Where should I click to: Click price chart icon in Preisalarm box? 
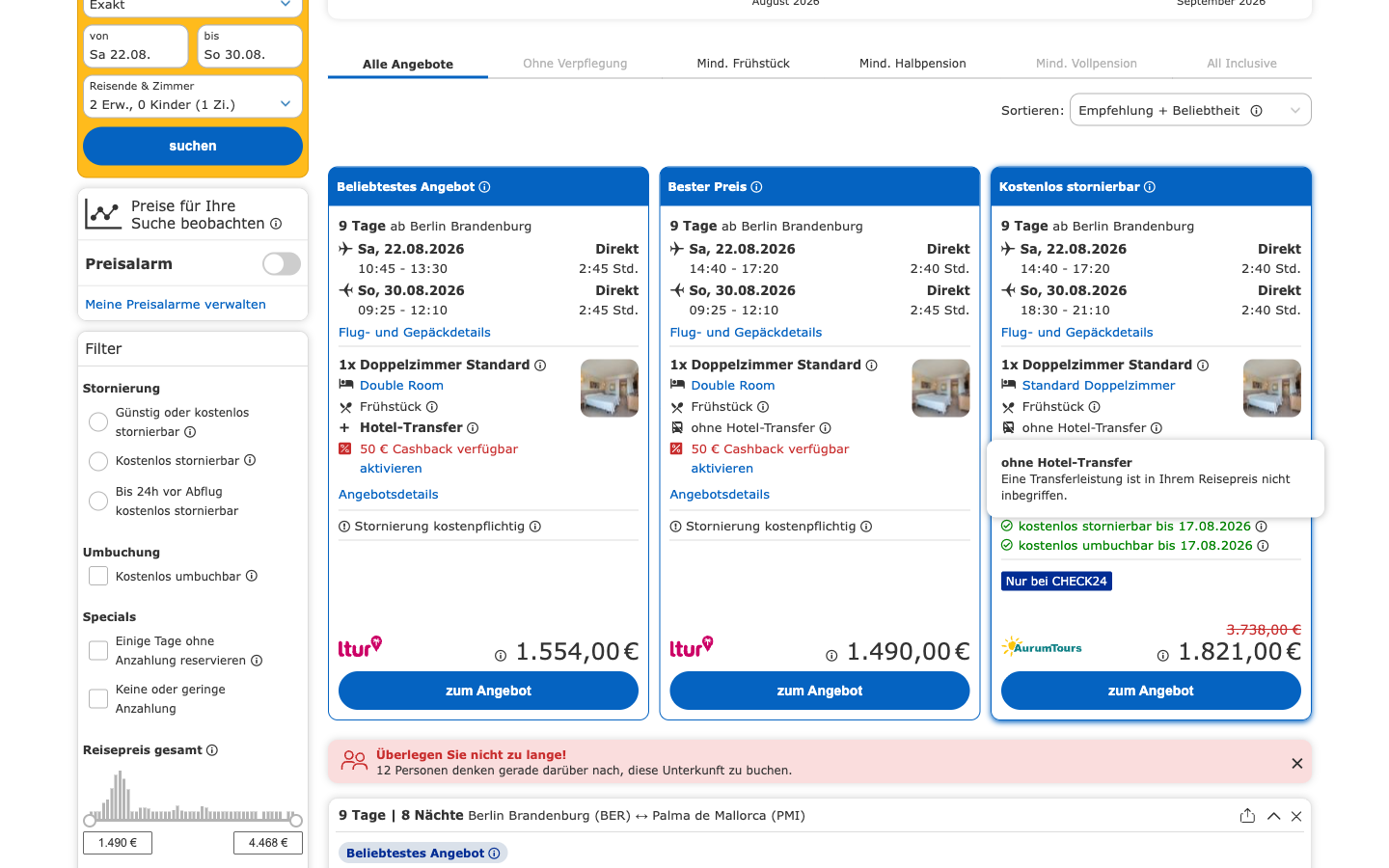(x=103, y=214)
